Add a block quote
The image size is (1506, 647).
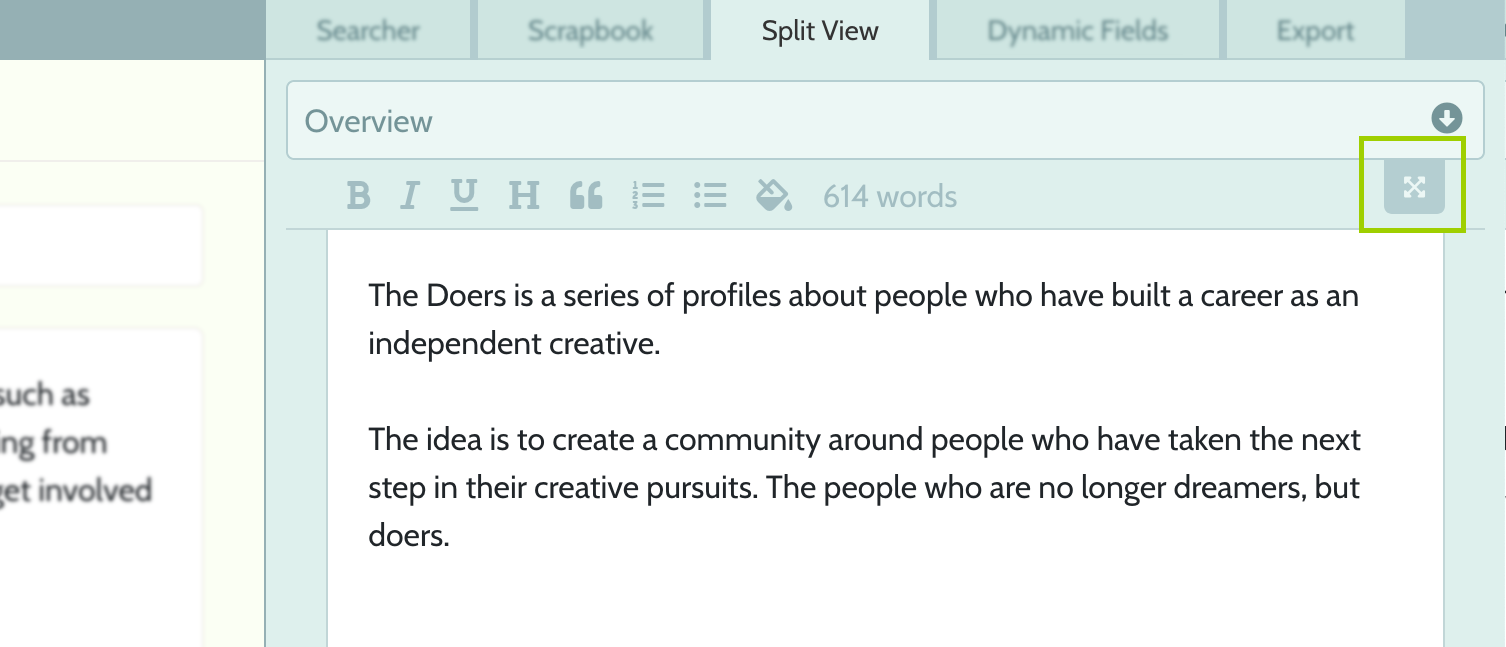click(x=586, y=195)
